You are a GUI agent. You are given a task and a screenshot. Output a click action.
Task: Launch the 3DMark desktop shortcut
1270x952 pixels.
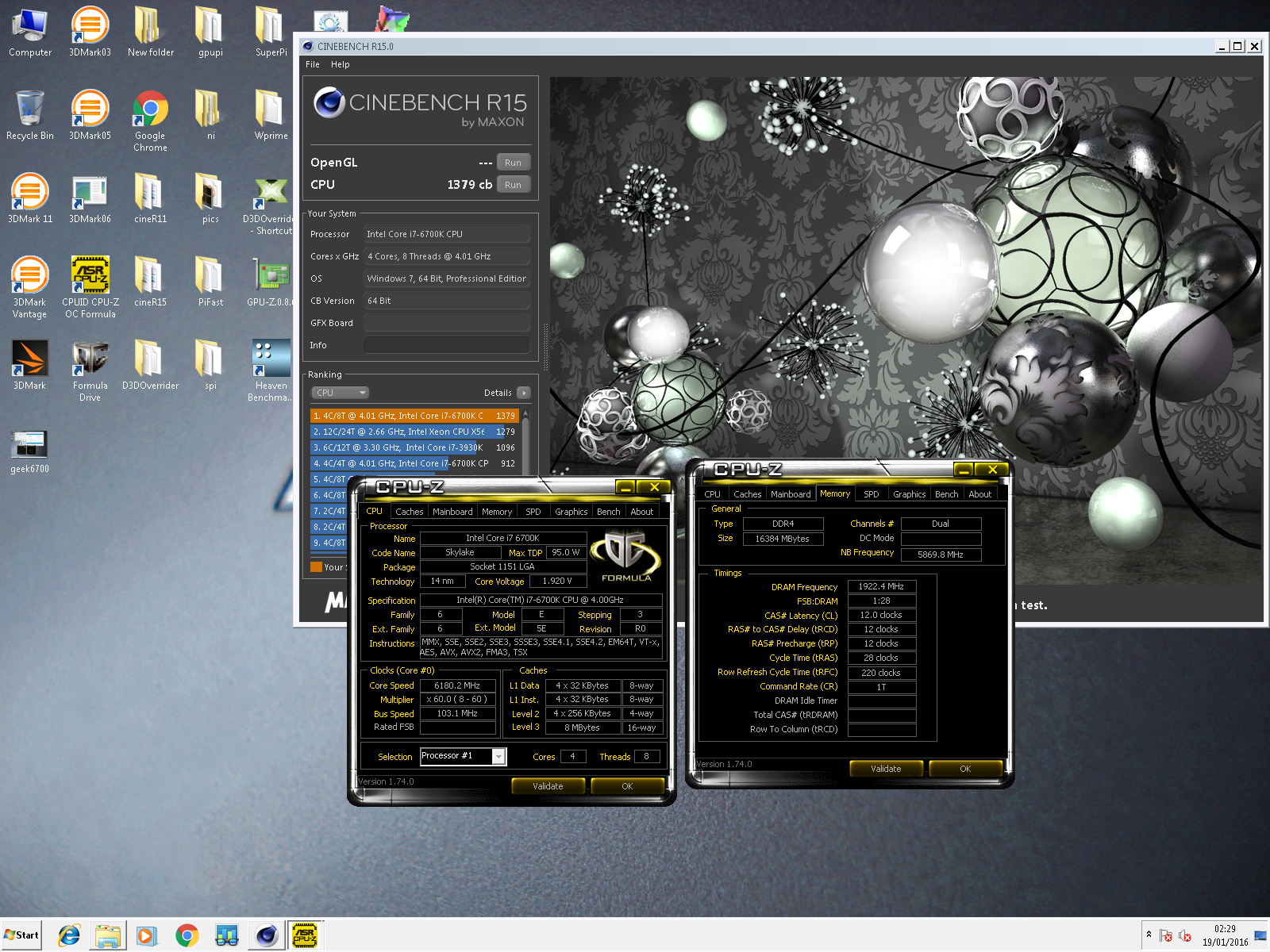[x=30, y=365]
